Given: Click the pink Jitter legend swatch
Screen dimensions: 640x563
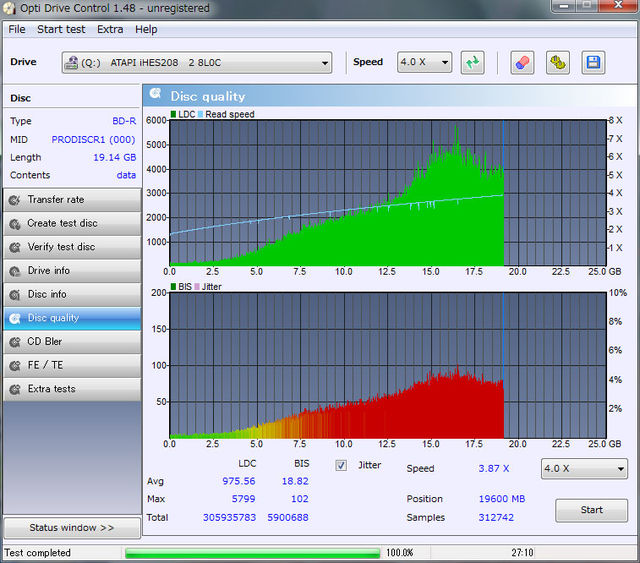Looking at the screenshot, I should coord(197,287).
